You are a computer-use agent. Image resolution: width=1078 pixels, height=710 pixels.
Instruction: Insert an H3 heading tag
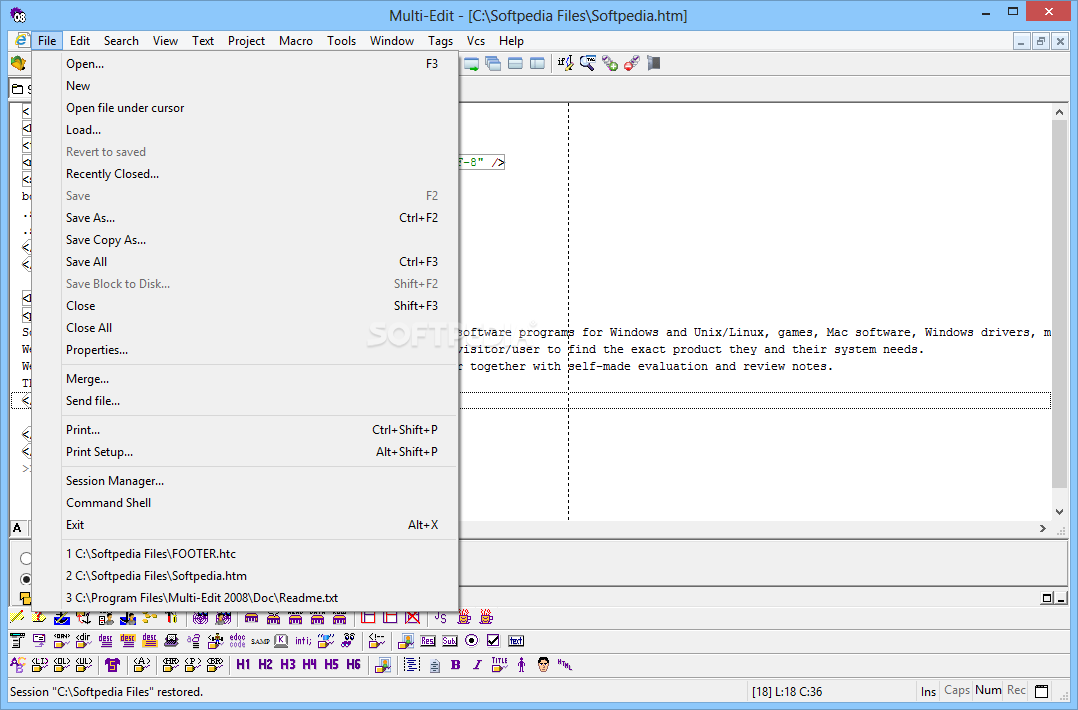[287, 665]
